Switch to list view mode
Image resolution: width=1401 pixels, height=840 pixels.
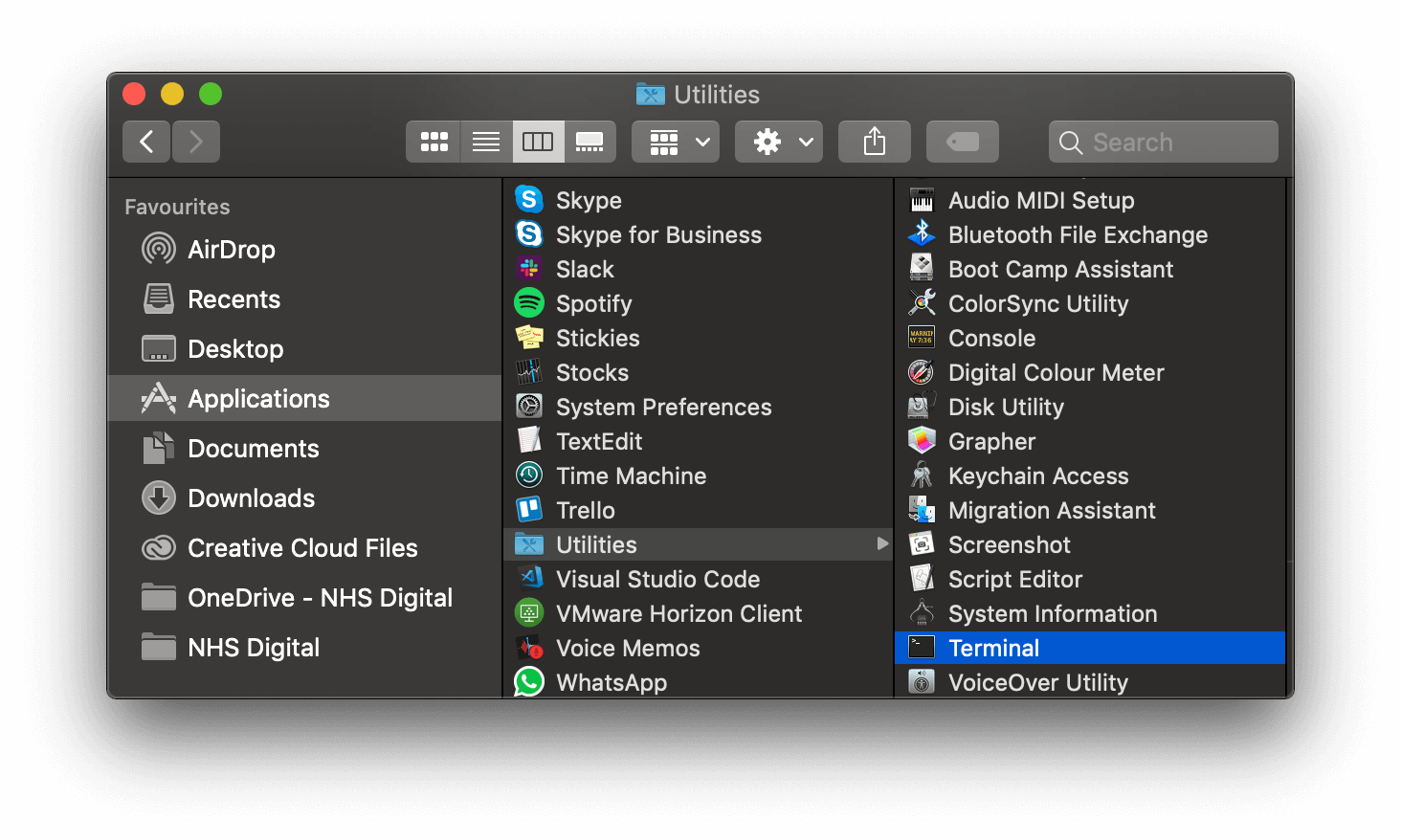tap(485, 141)
